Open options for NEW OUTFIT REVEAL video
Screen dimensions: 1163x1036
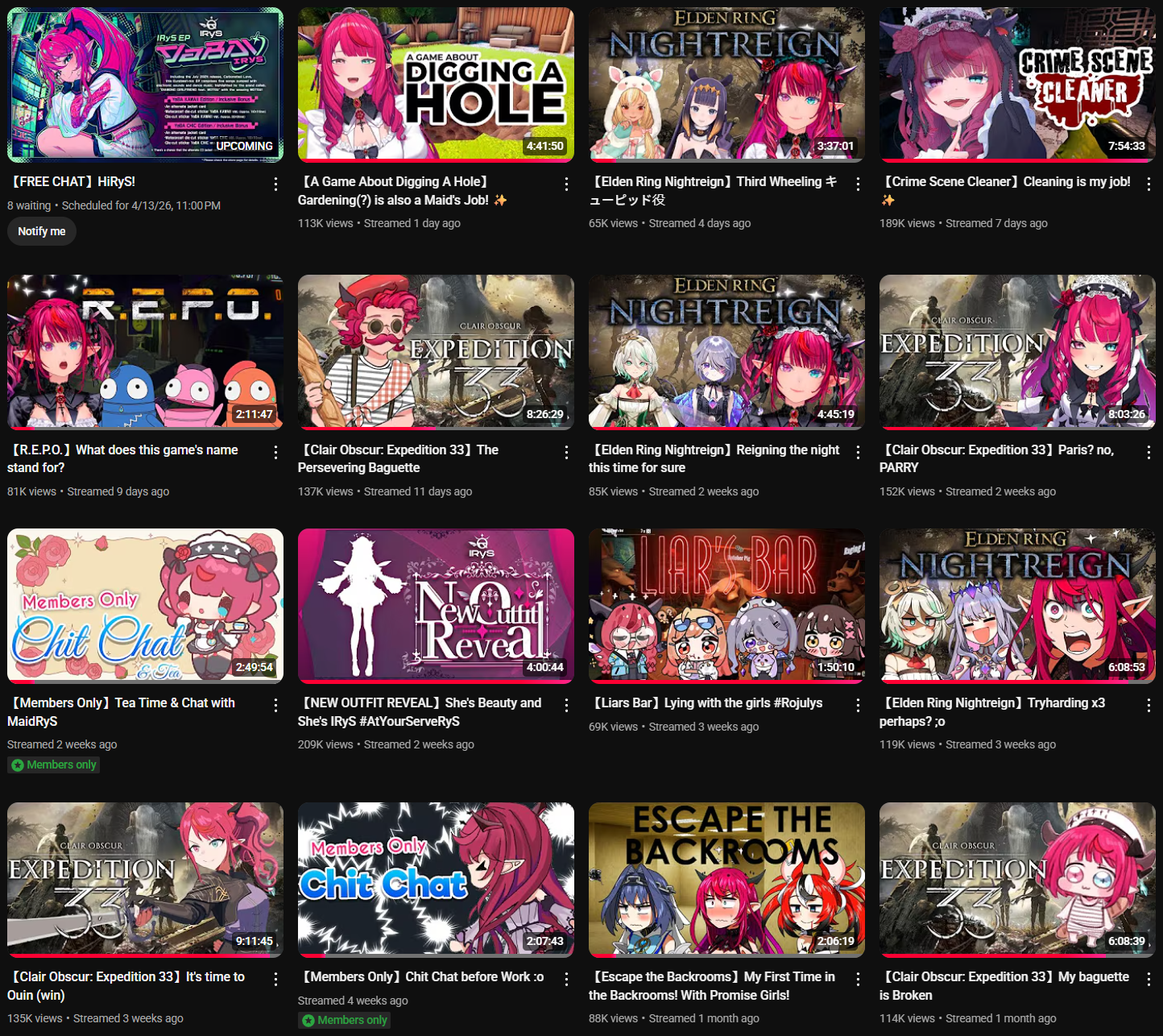(566, 705)
